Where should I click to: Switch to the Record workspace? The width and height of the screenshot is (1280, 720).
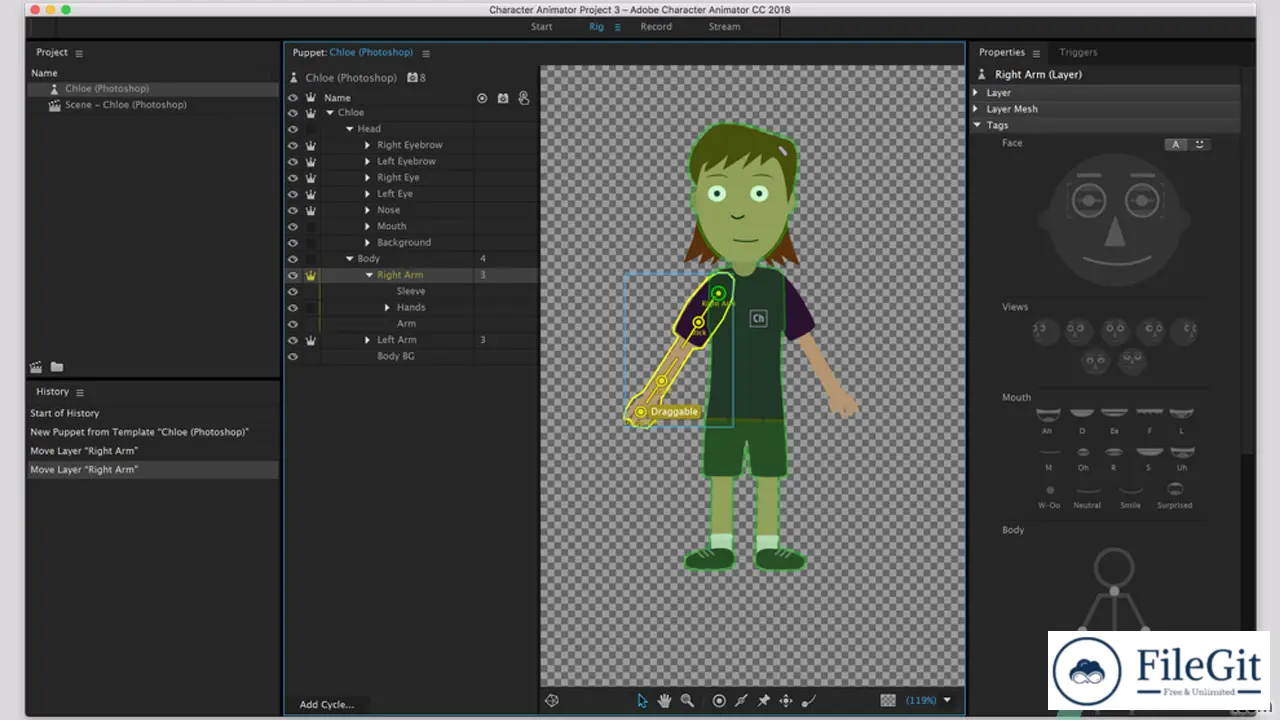tap(656, 27)
